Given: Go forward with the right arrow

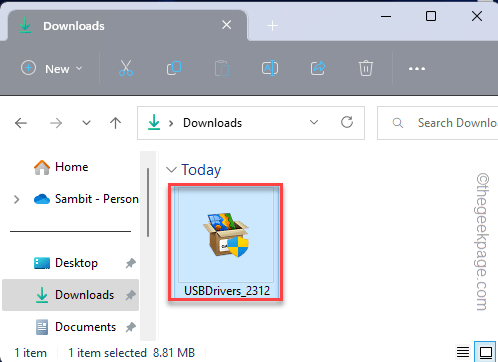Looking at the screenshot, I should (56, 123).
